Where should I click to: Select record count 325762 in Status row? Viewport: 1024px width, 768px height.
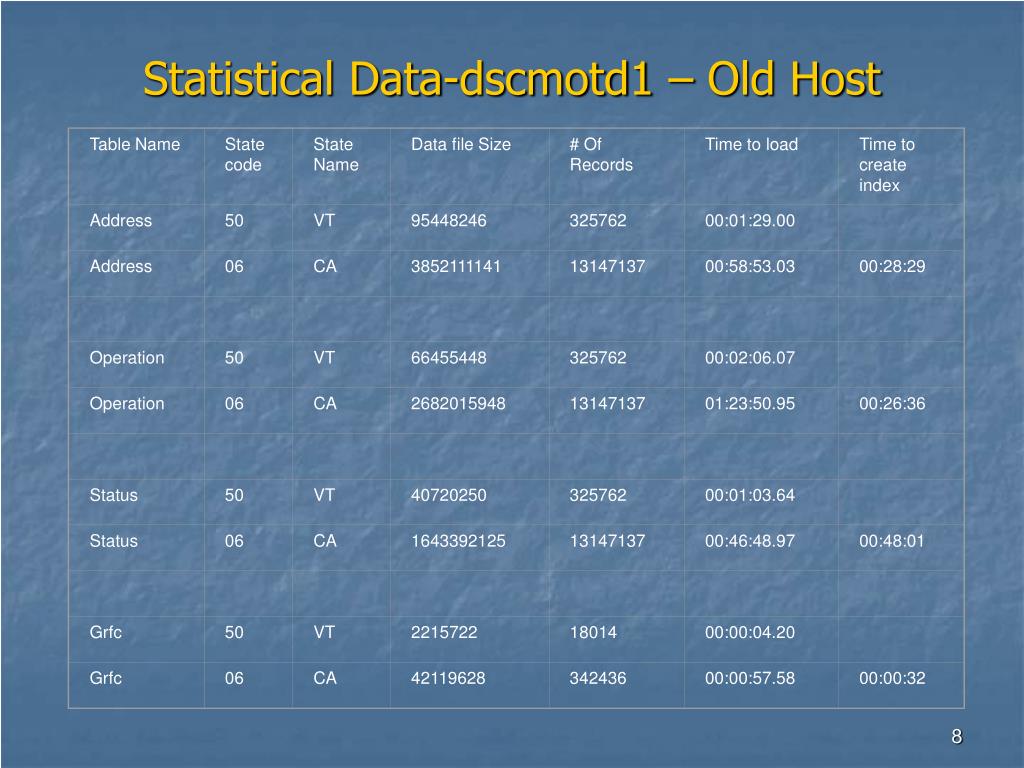tap(598, 495)
